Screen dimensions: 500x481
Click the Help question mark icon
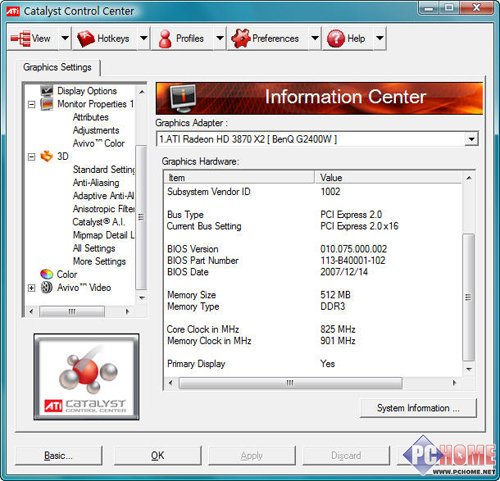(336, 38)
